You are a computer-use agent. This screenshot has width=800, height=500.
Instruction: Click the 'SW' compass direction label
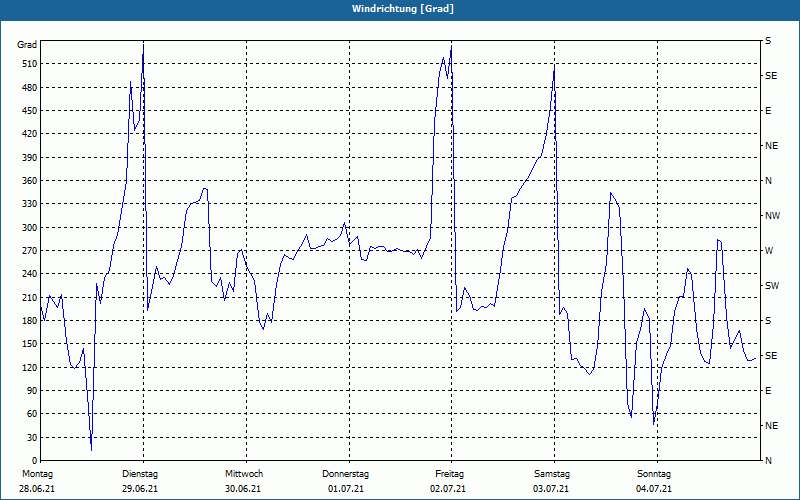click(772, 286)
